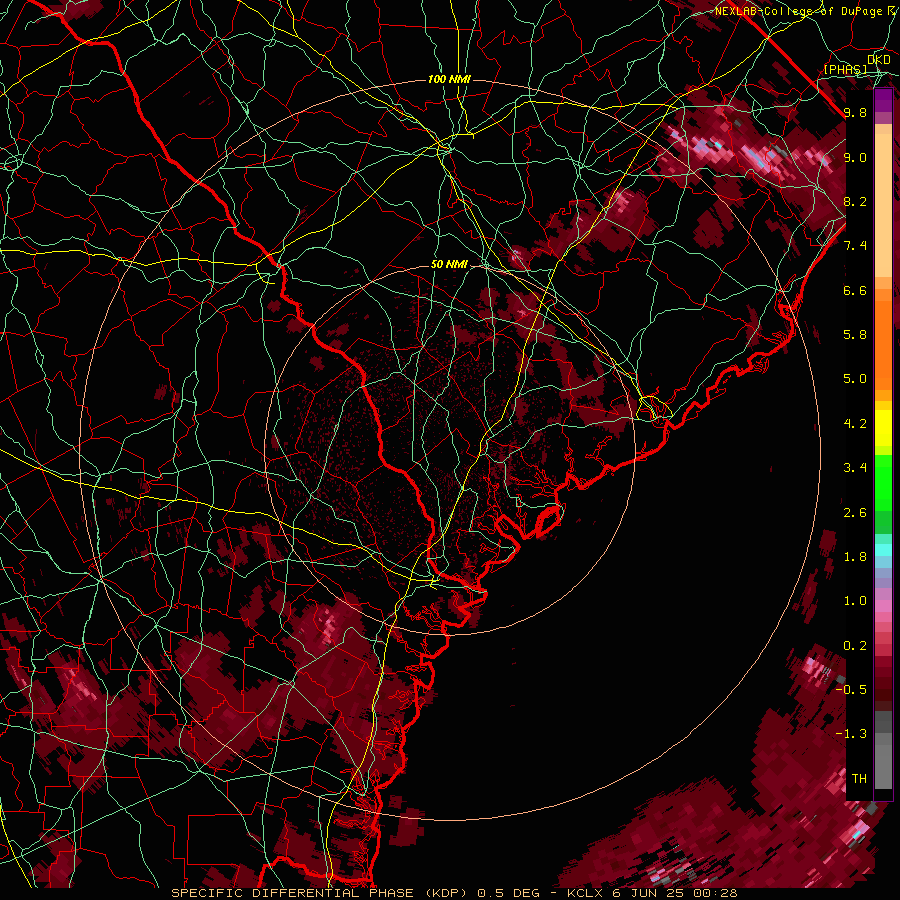900x900 pixels.
Task: Click the 6.6 scale value
Action: (x=855, y=290)
